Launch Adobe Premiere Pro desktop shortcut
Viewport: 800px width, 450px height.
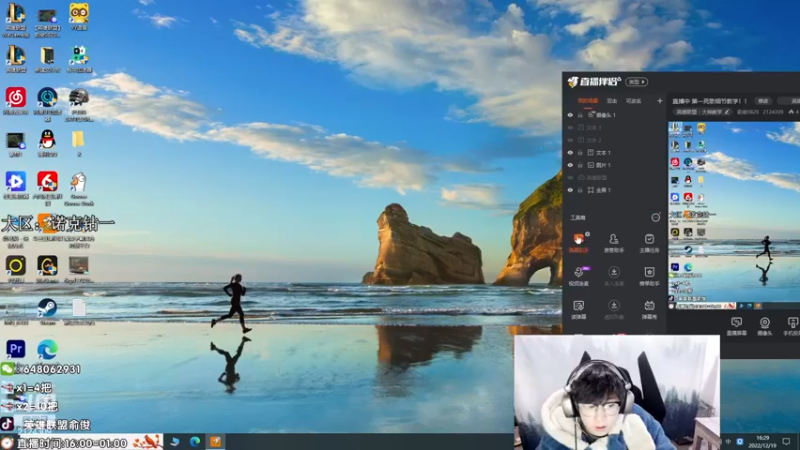[x=16, y=349]
